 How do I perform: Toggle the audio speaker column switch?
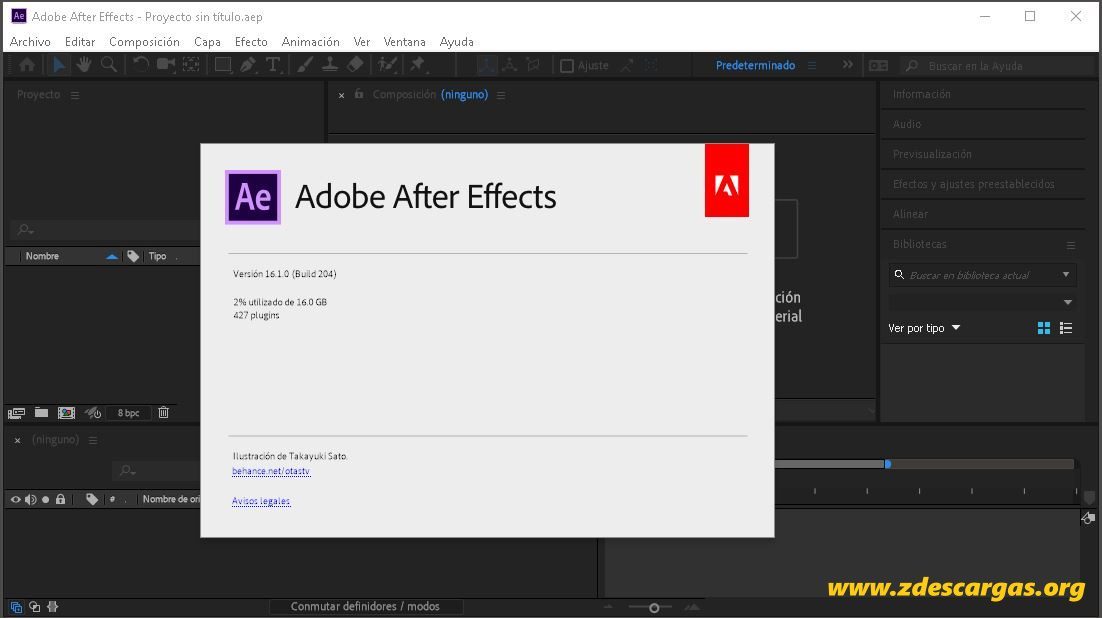(x=30, y=499)
